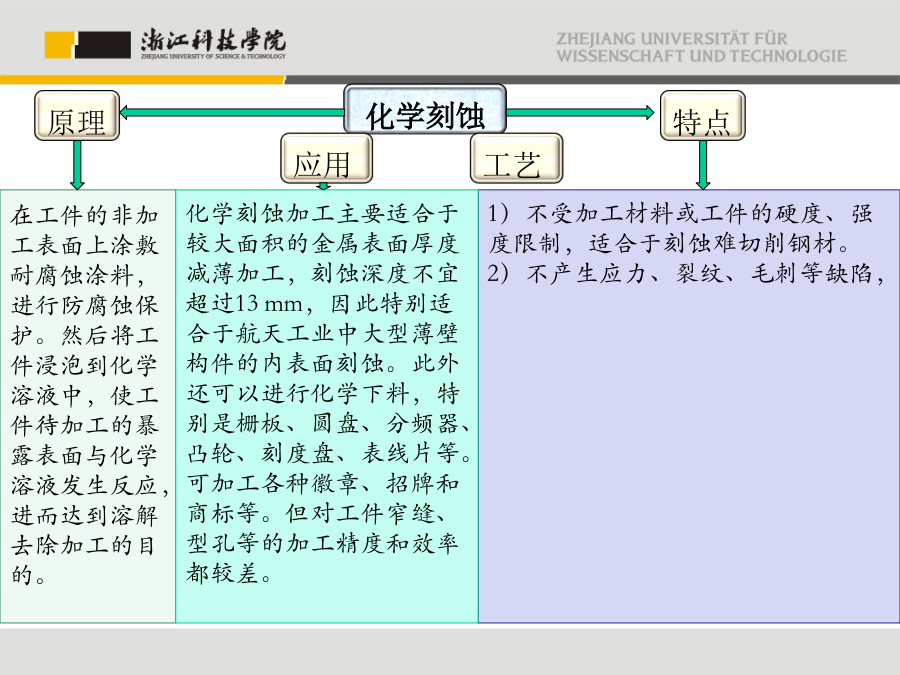Click the 应用 box

(x=326, y=158)
